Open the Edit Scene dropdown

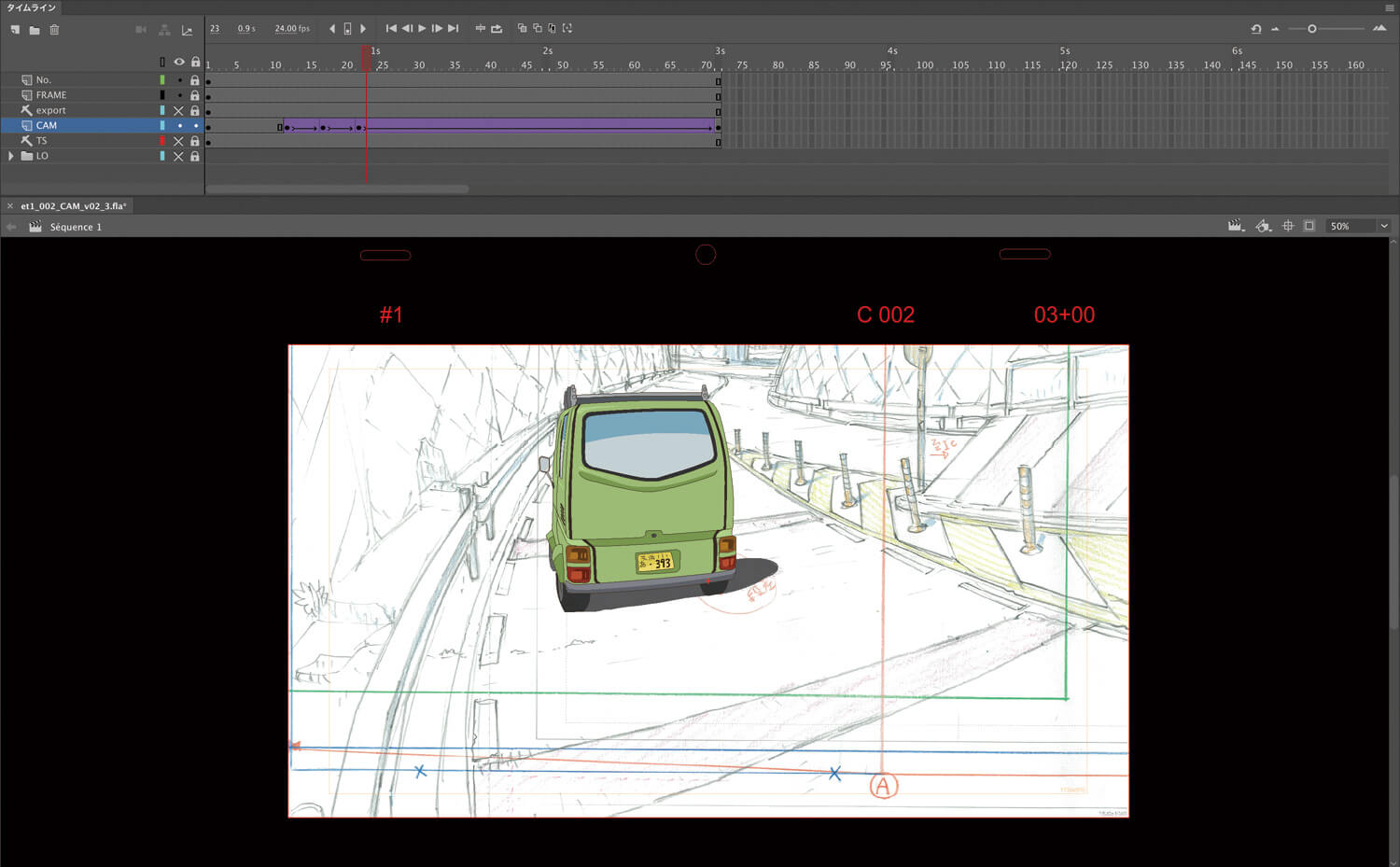tap(1236, 226)
